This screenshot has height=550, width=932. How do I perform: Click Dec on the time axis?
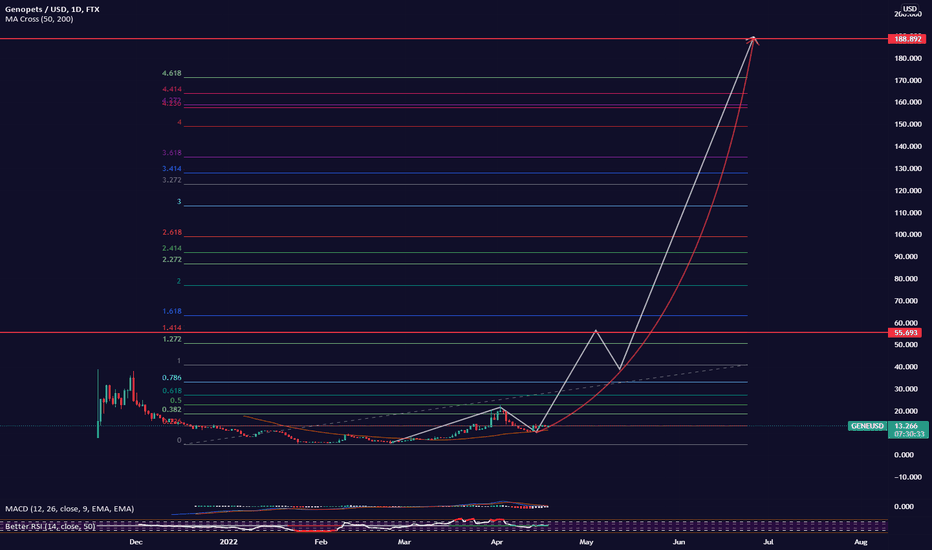pyautogui.click(x=136, y=542)
